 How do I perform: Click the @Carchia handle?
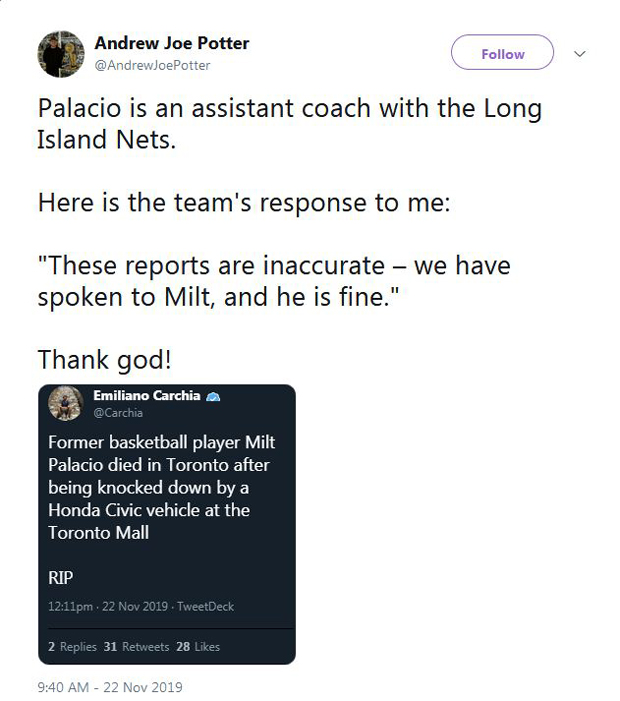(118, 413)
